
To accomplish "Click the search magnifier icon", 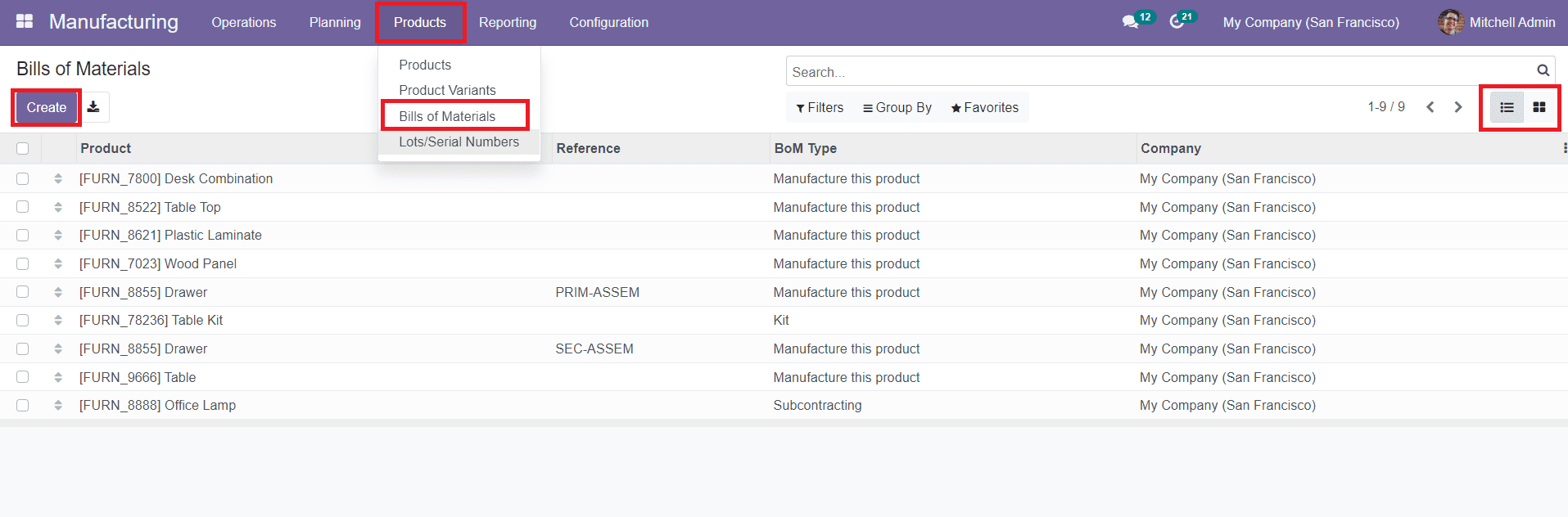I will [x=1543, y=70].
